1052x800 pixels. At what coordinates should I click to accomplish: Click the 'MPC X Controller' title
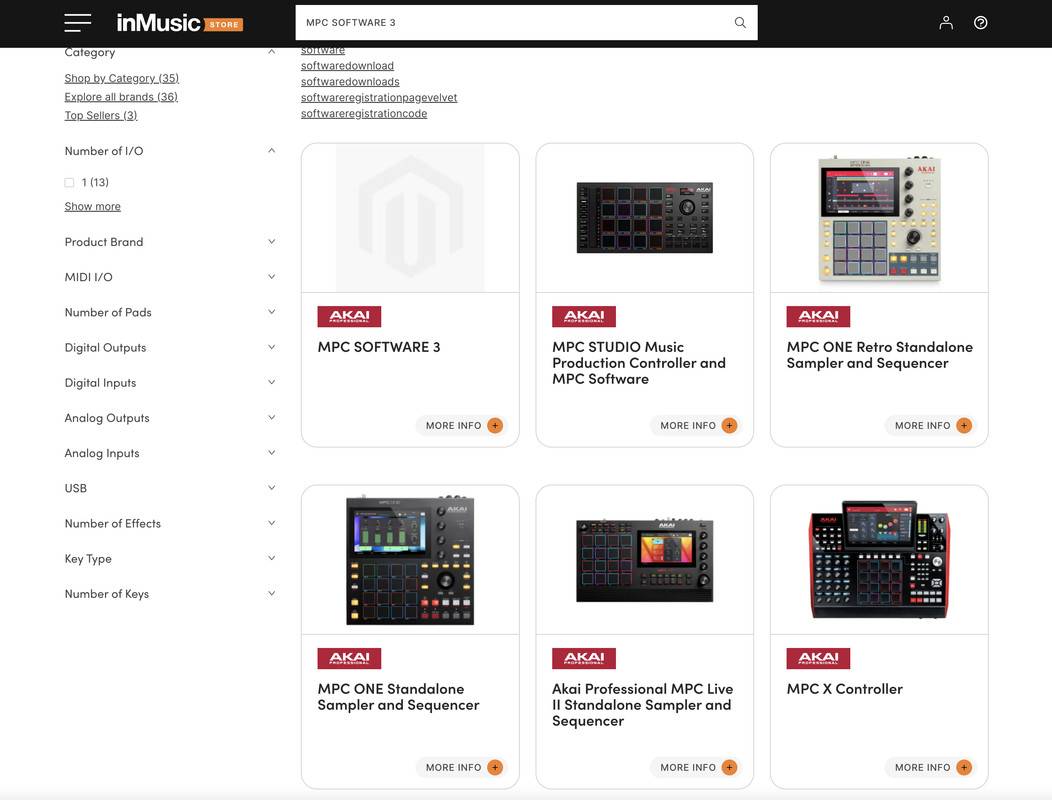(845, 689)
